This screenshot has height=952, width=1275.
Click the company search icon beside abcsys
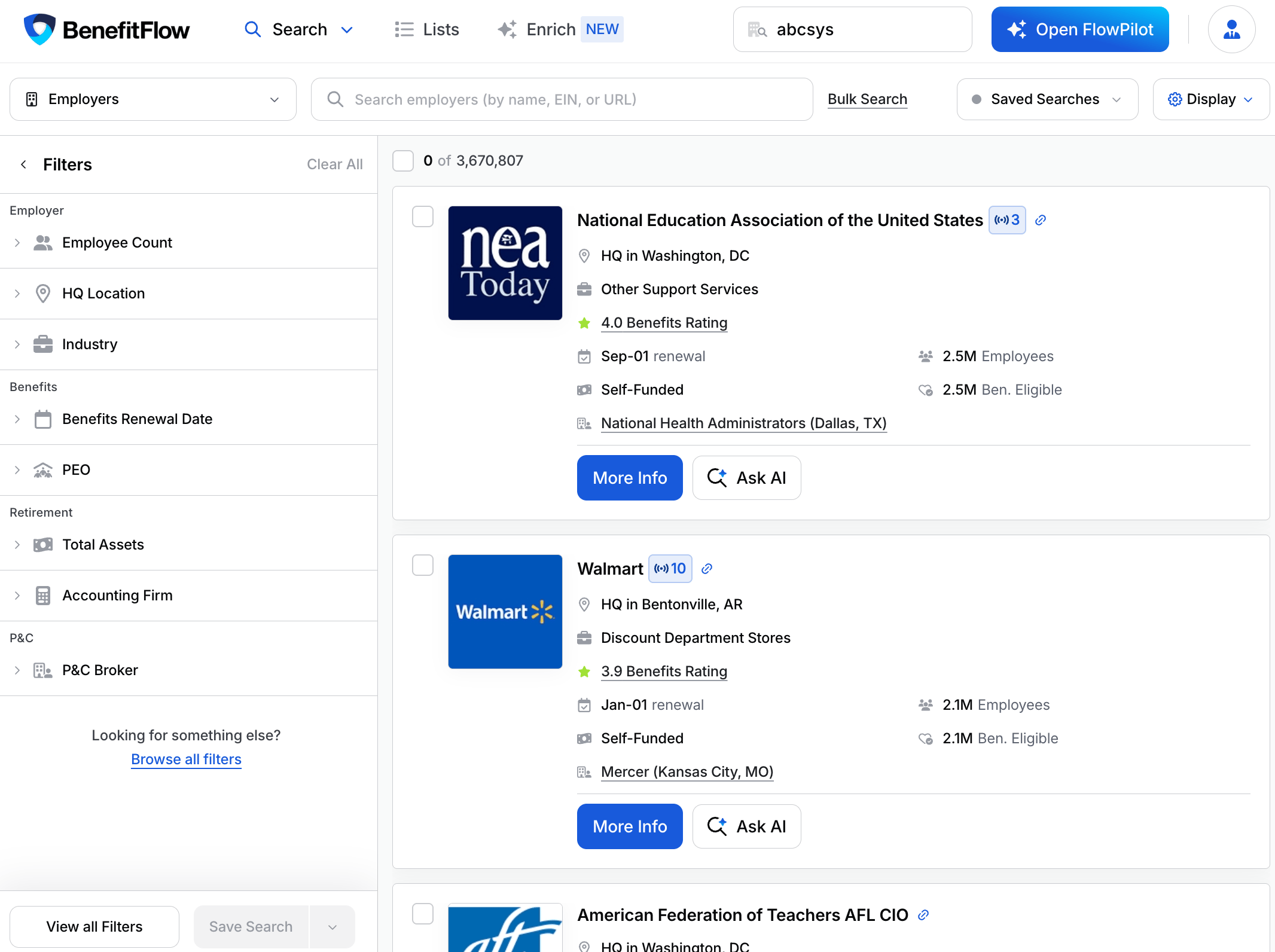click(x=757, y=29)
